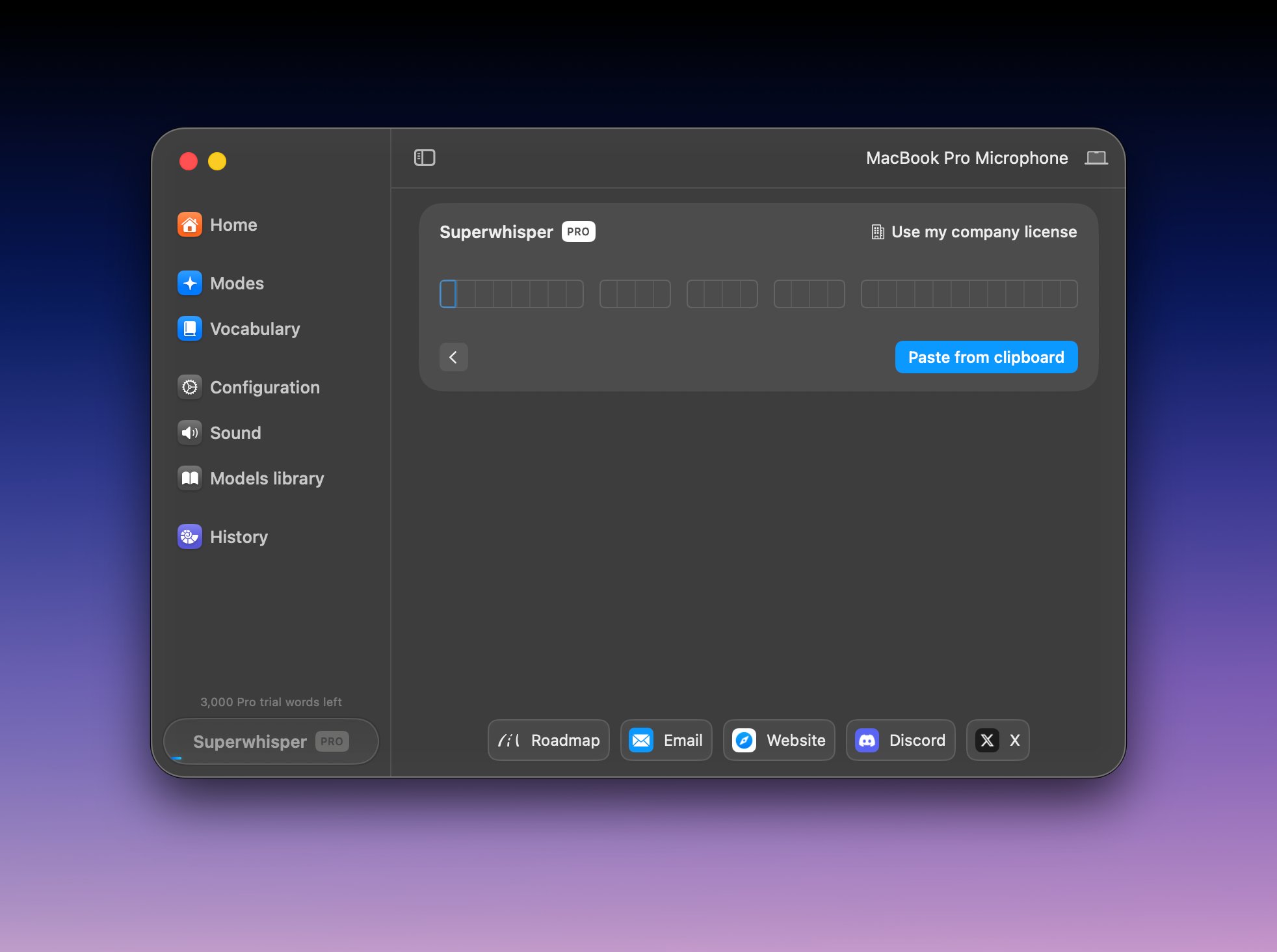Click the Website button
The image size is (1277, 952).
tap(779, 740)
